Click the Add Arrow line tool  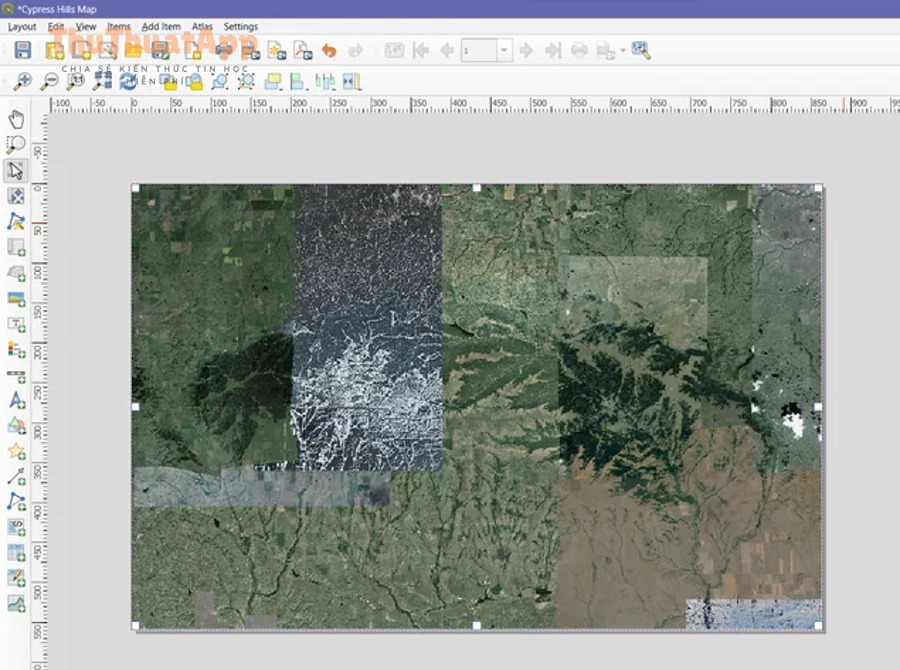coord(16,477)
